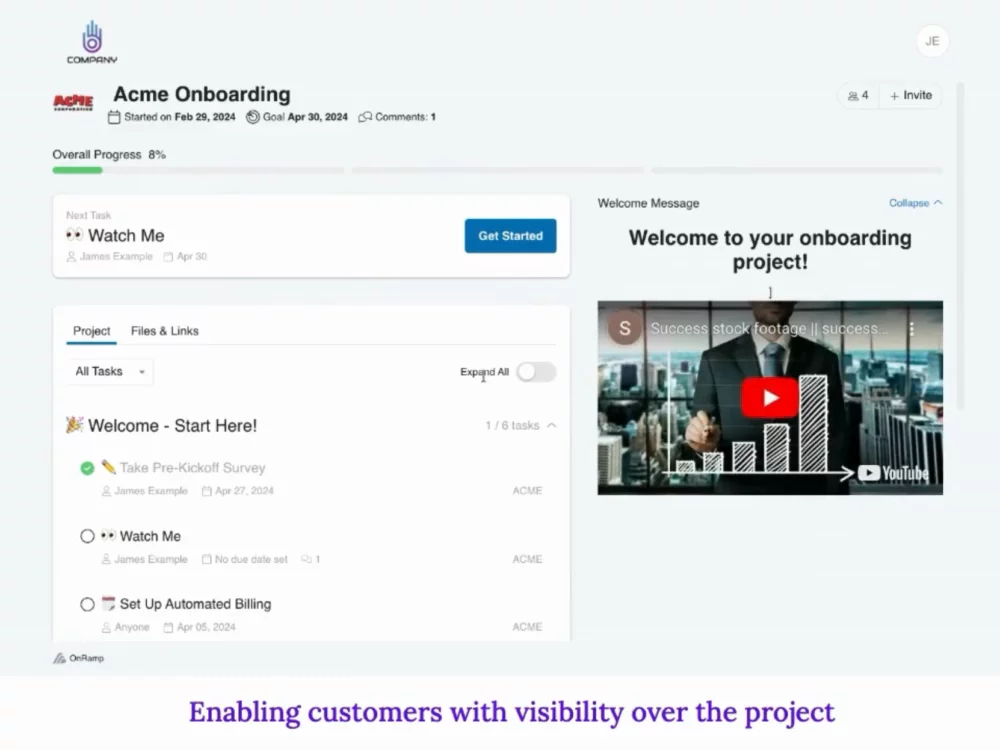Click the Acme Corporation logo
The height and width of the screenshot is (750, 1000).
(x=73, y=102)
